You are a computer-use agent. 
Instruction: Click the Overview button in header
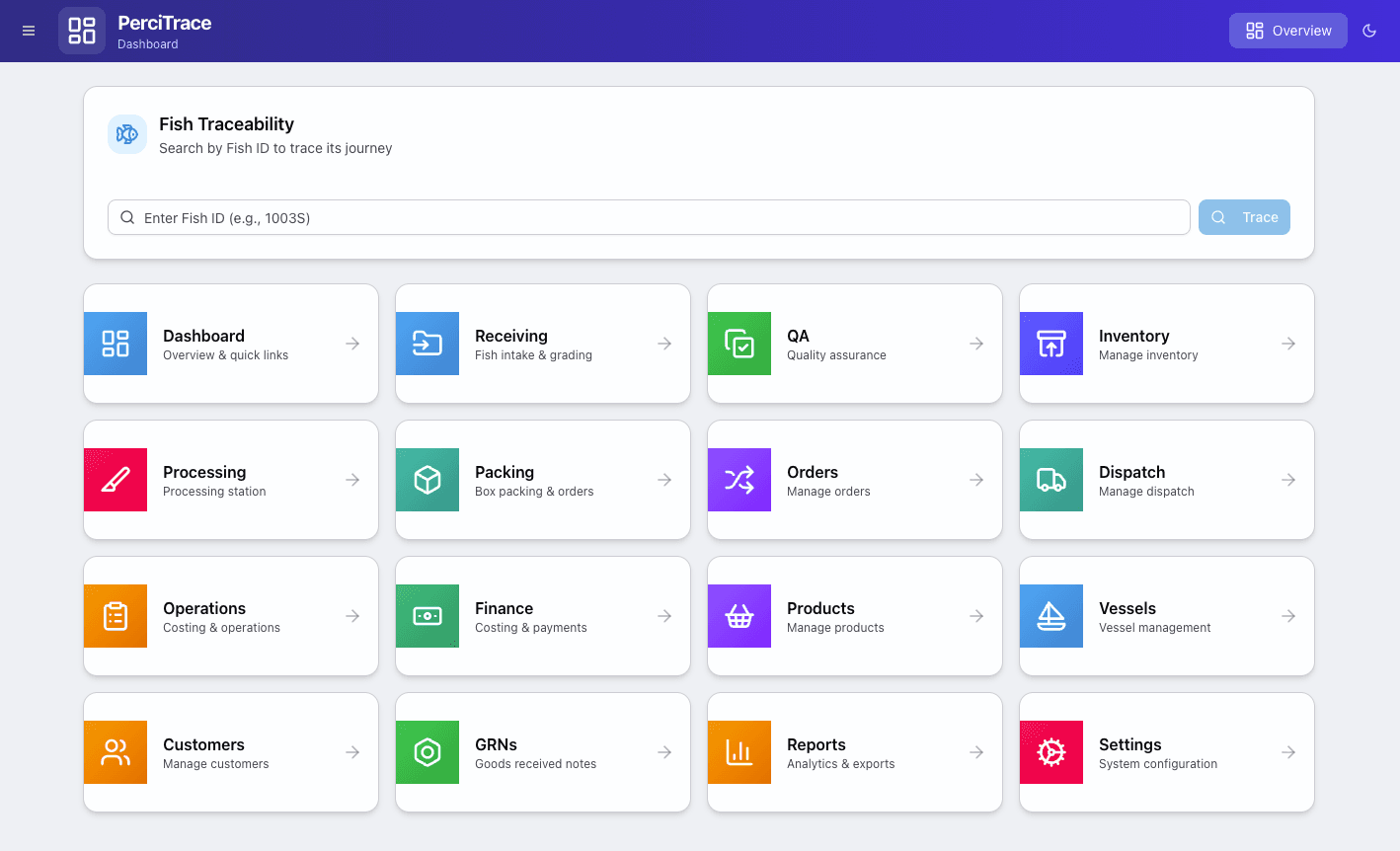coord(1288,31)
